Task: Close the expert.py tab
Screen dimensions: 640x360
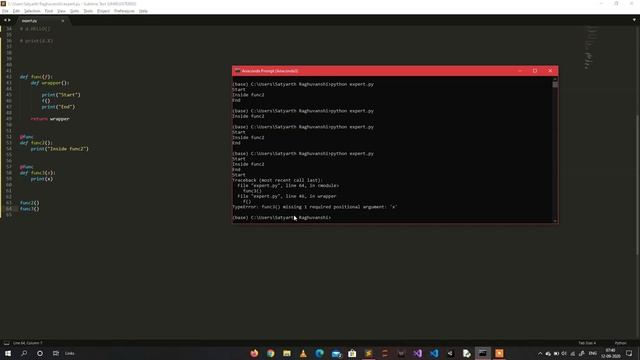Action: coord(62,20)
